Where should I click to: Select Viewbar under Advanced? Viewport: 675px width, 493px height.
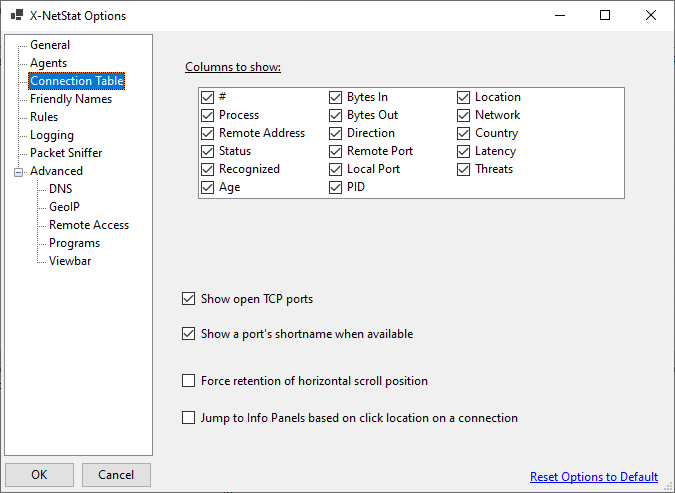[x=70, y=261]
